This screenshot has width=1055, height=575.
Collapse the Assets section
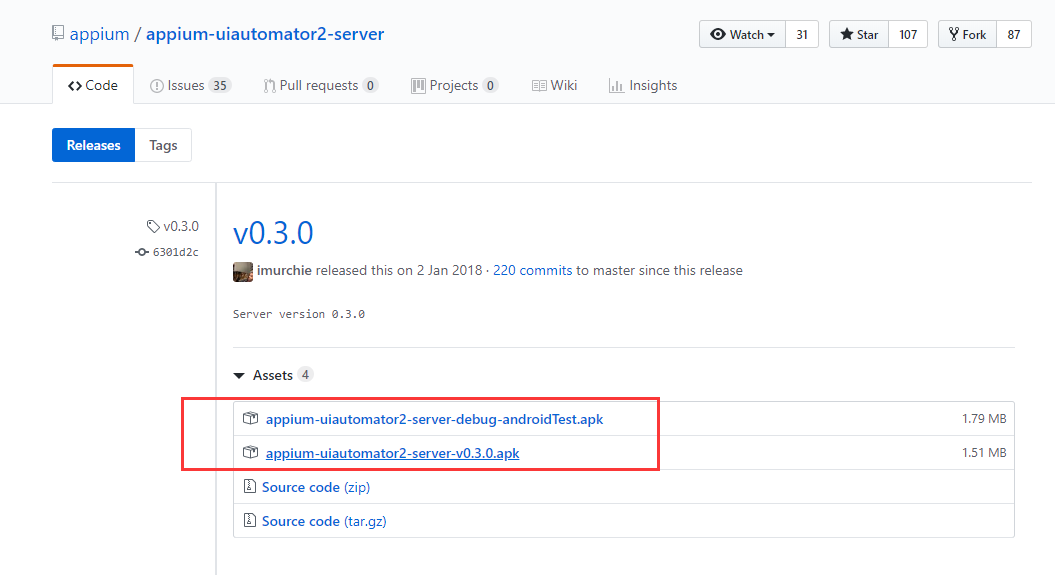click(239, 376)
